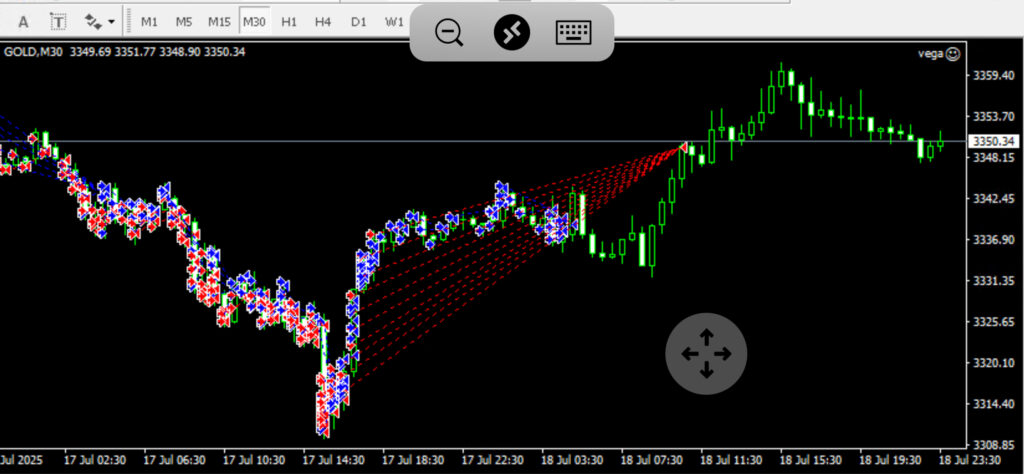Switch chart to W1 timeframe

point(394,22)
